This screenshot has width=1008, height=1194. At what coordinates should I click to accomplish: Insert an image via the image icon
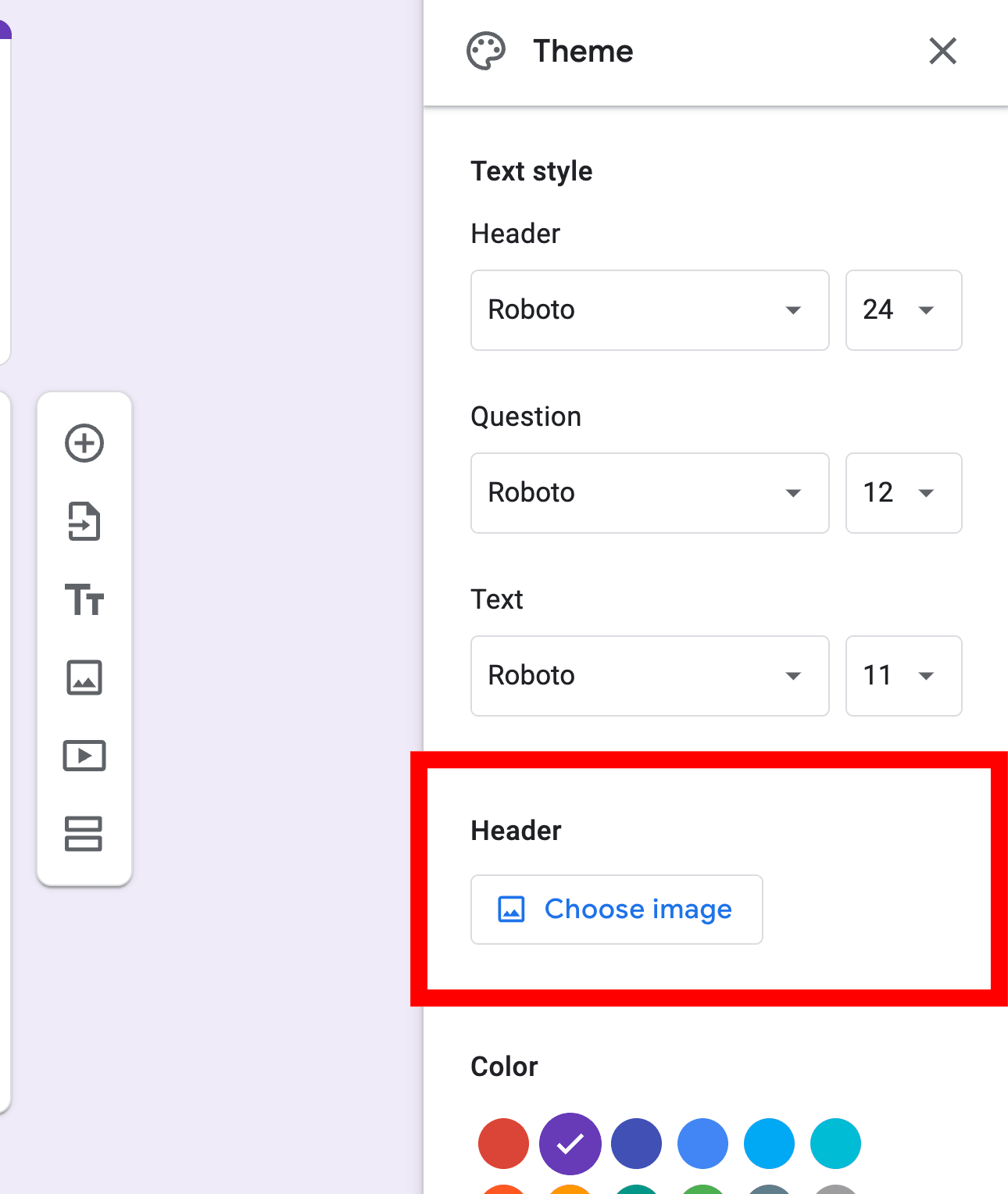pyautogui.click(x=84, y=677)
